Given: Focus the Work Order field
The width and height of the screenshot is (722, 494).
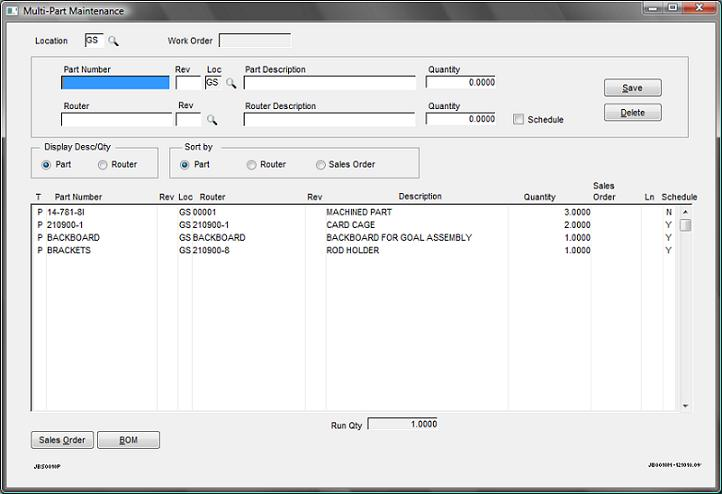Looking at the screenshot, I should pyautogui.click(x=255, y=41).
